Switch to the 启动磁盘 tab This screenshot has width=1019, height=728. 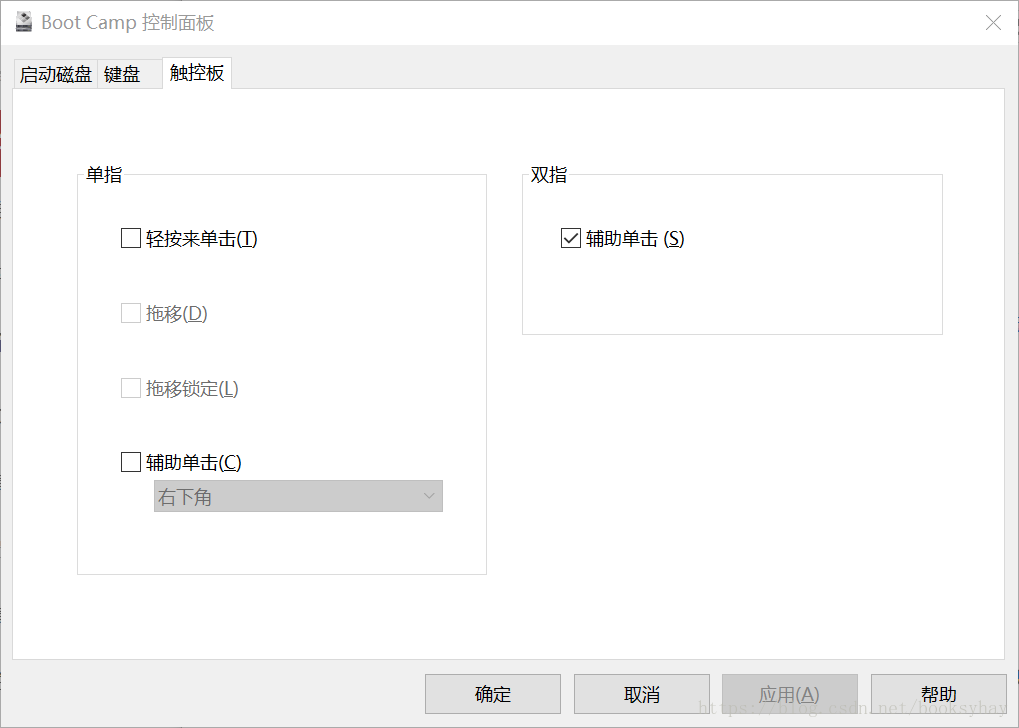55,74
